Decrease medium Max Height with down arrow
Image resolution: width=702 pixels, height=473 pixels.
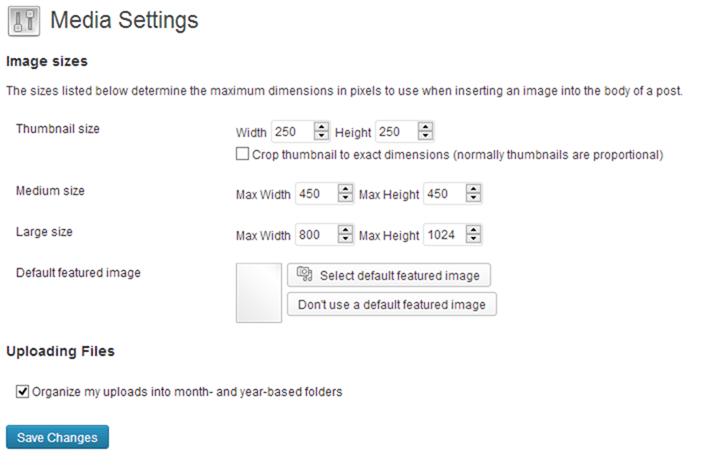click(x=473, y=198)
